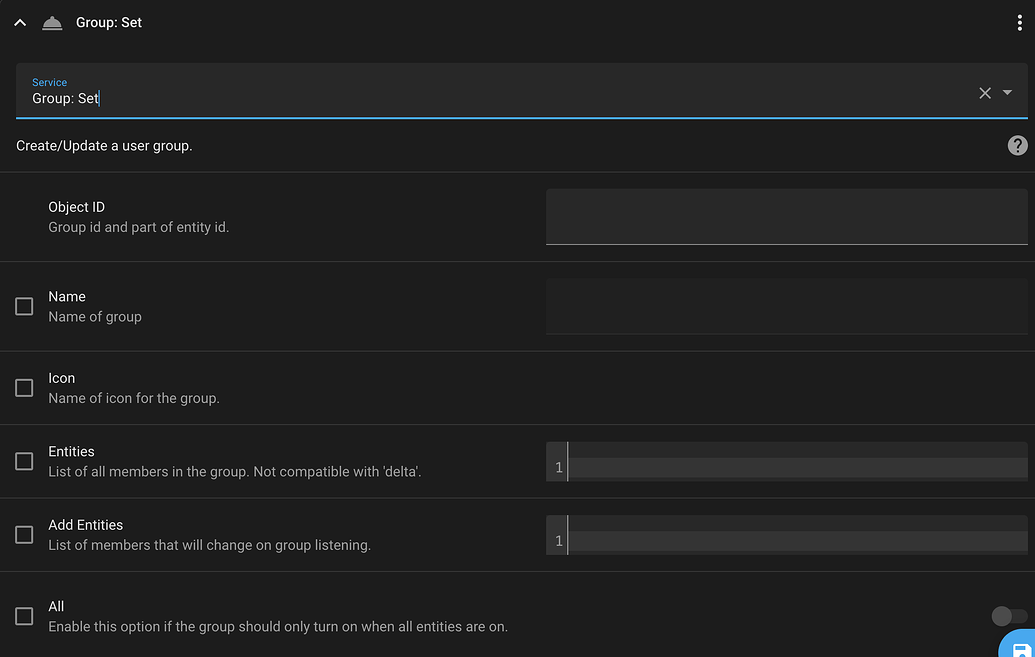This screenshot has width=1035, height=657.
Task: Open the help question mark icon
Action: (x=1017, y=145)
